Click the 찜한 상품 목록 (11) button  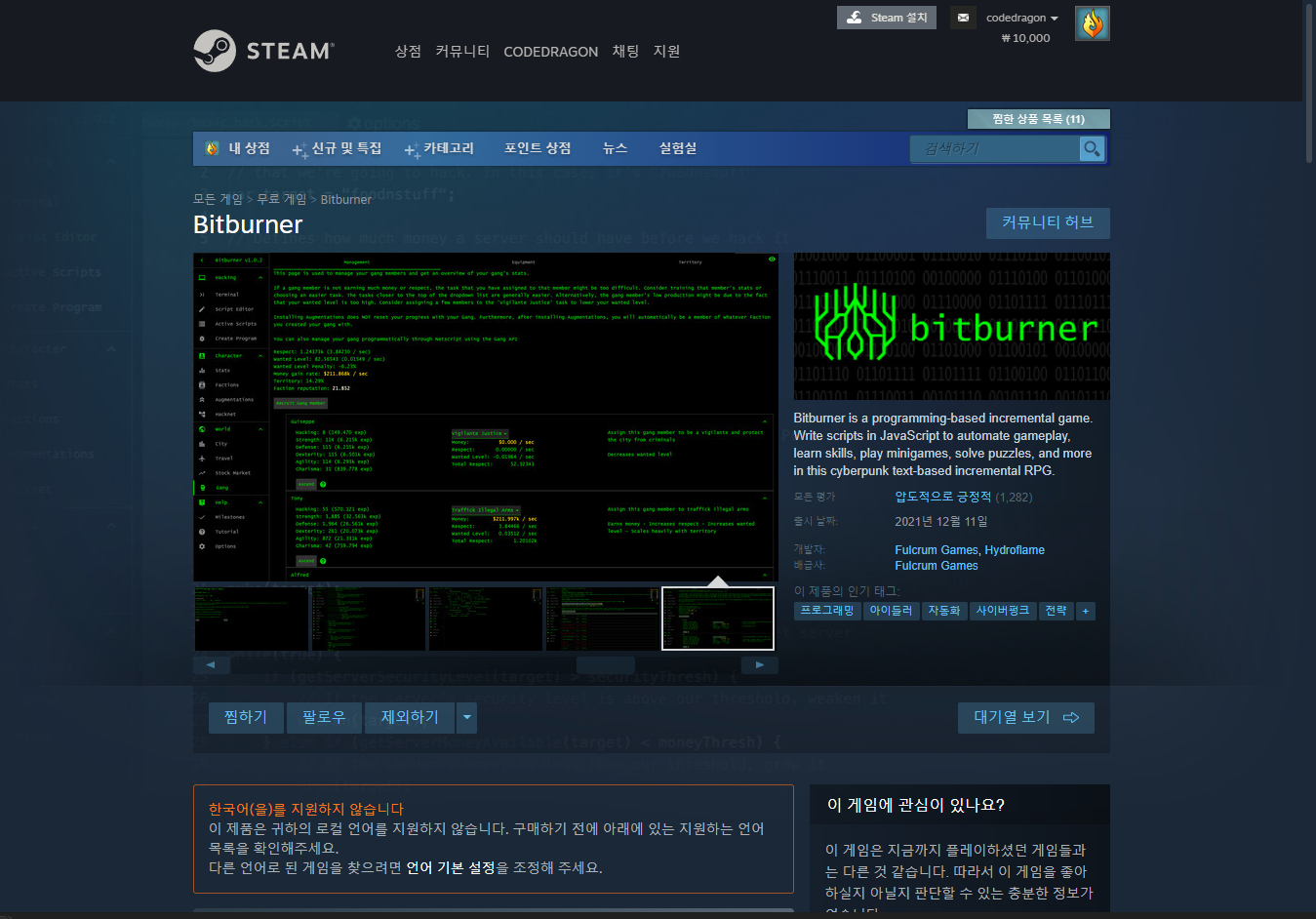(1038, 119)
